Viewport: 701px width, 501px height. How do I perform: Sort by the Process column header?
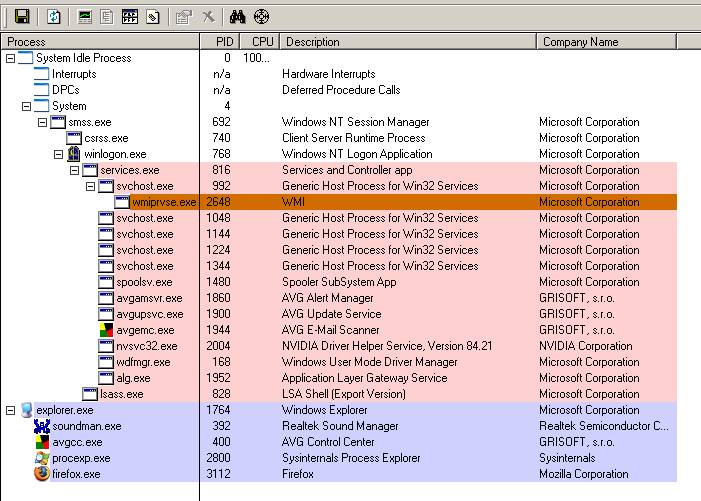tap(100, 42)
